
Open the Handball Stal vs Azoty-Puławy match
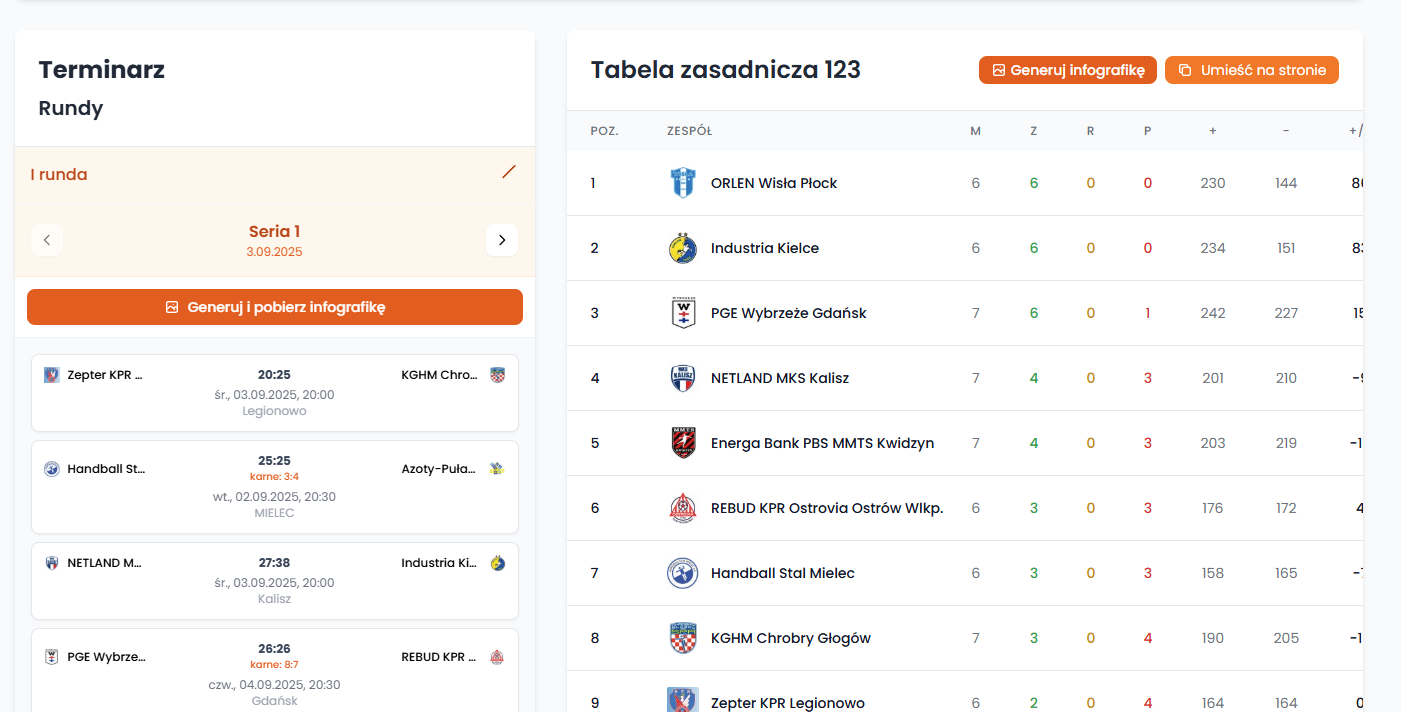pos(275,487)
